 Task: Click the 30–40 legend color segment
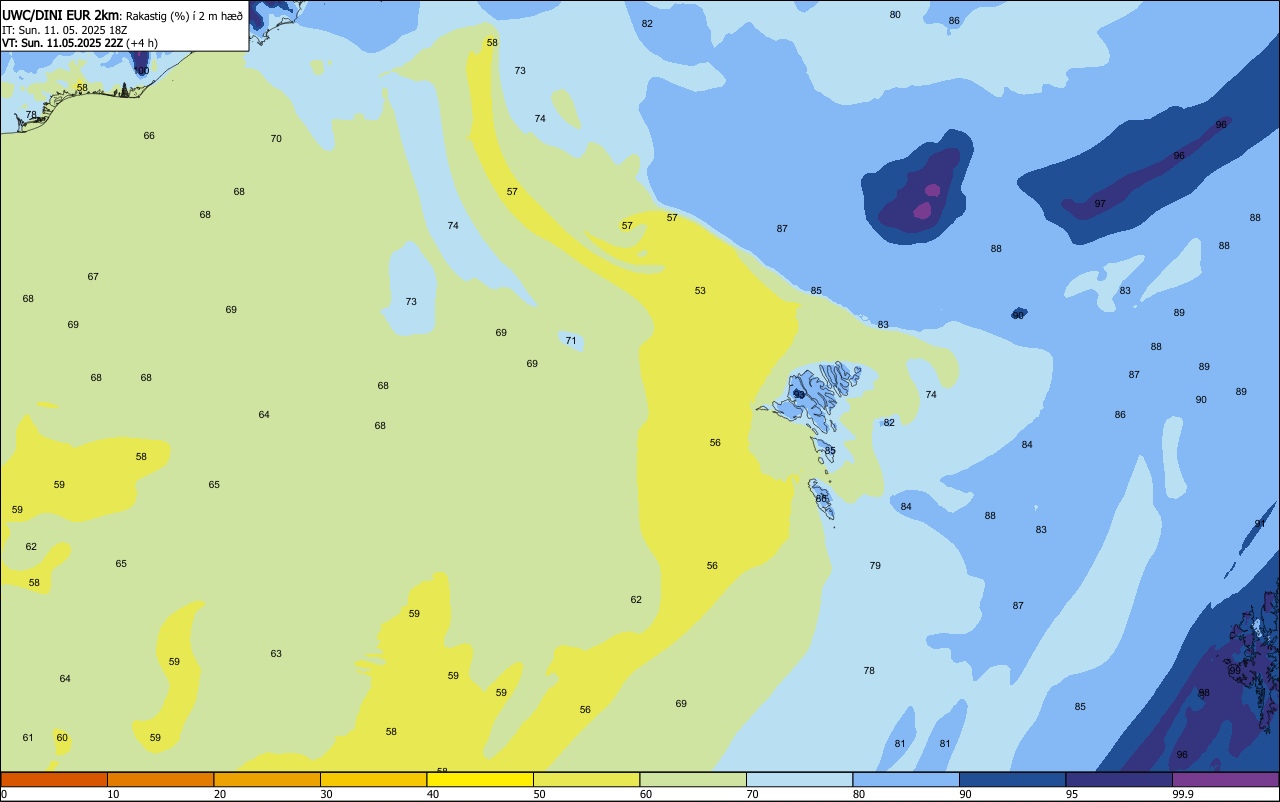(373, 779)
